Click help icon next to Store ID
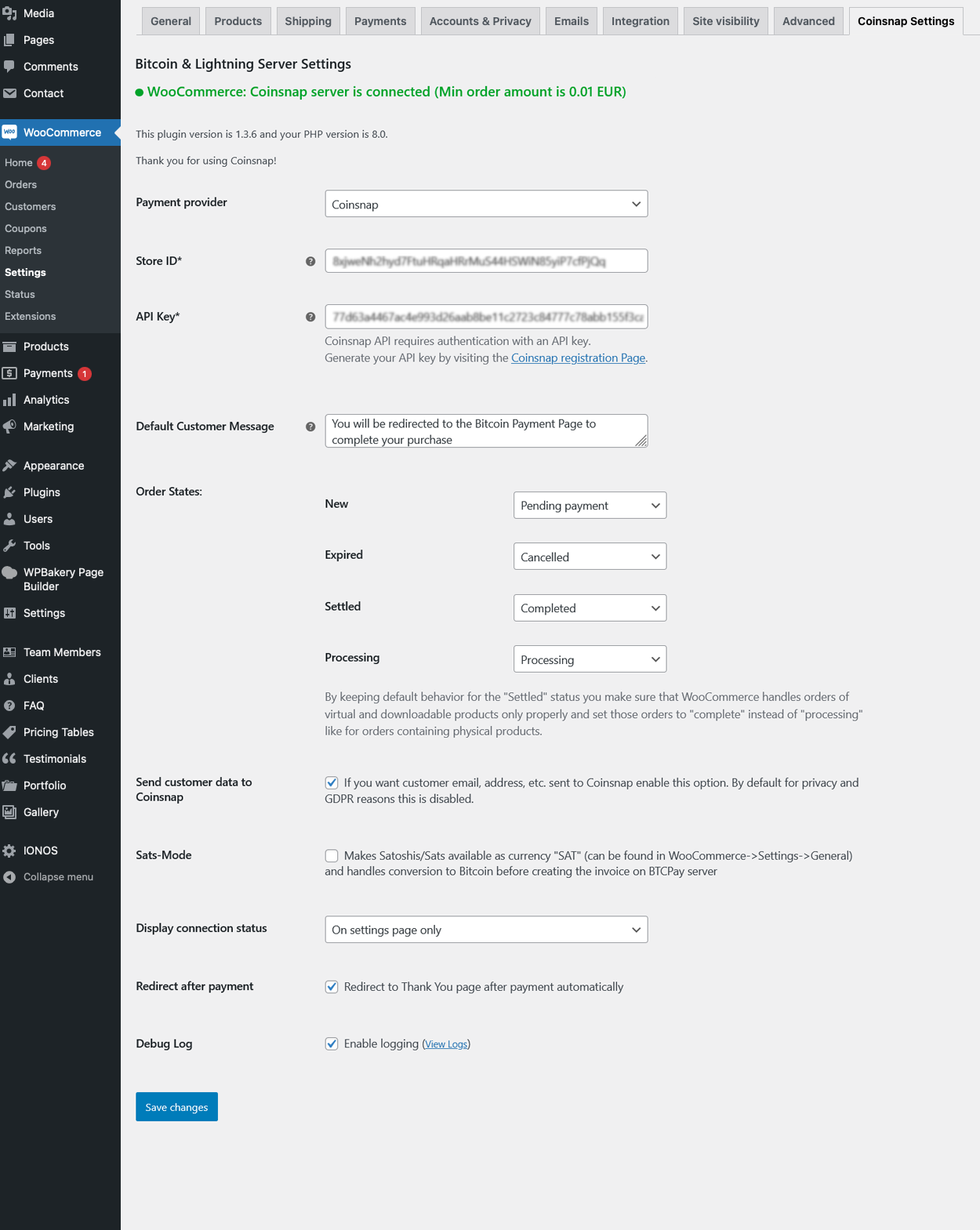The height and width of the screenshot is (1230, 980). point(310,261)
